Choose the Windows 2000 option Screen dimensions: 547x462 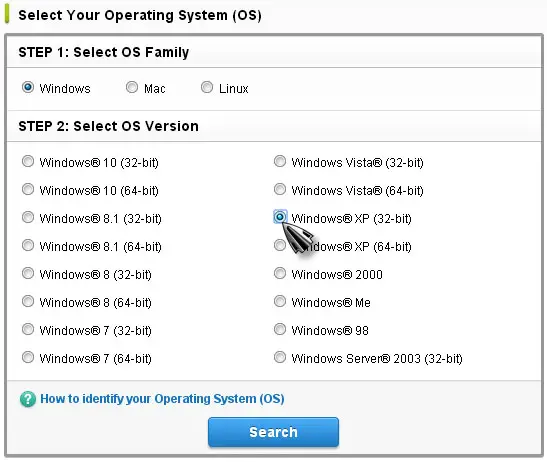[x=280, y=273]
